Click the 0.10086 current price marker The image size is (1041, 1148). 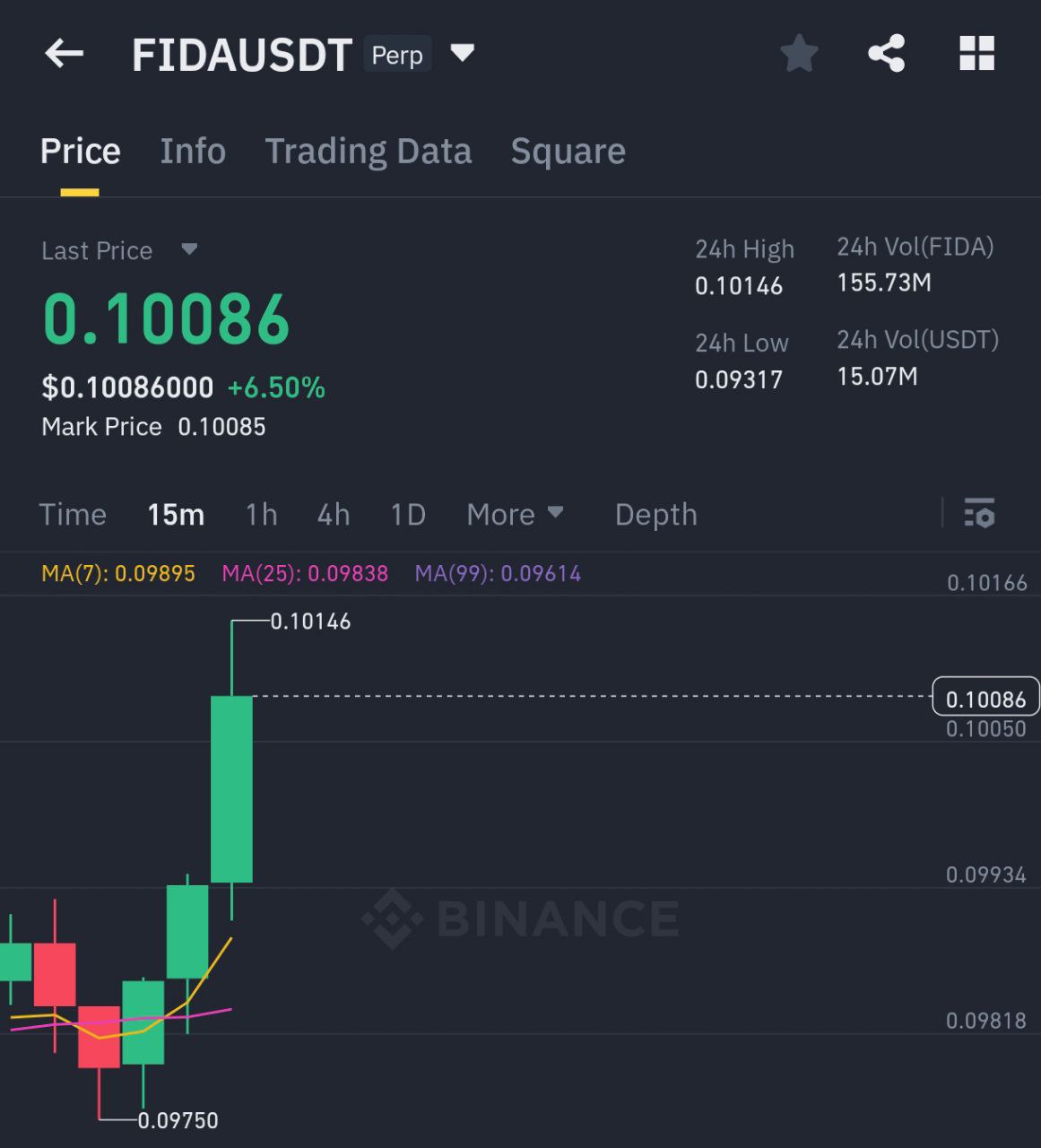point(985,698)
